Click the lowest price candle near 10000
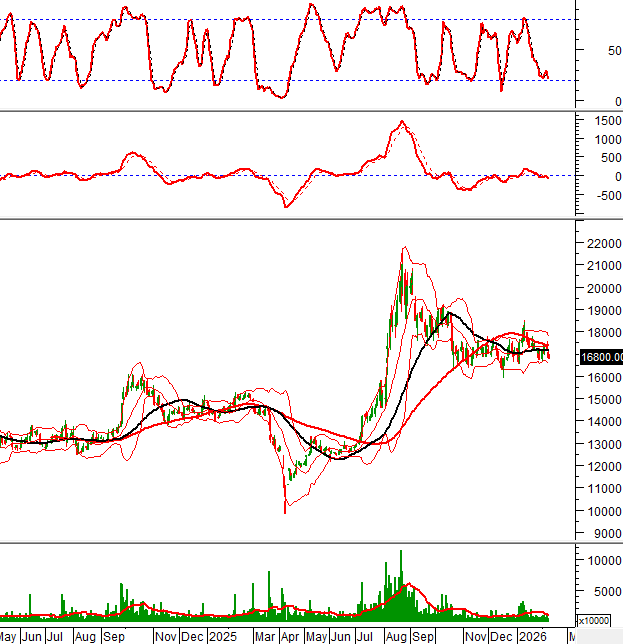This screenshot has width=623, height=644. (285, 508)
